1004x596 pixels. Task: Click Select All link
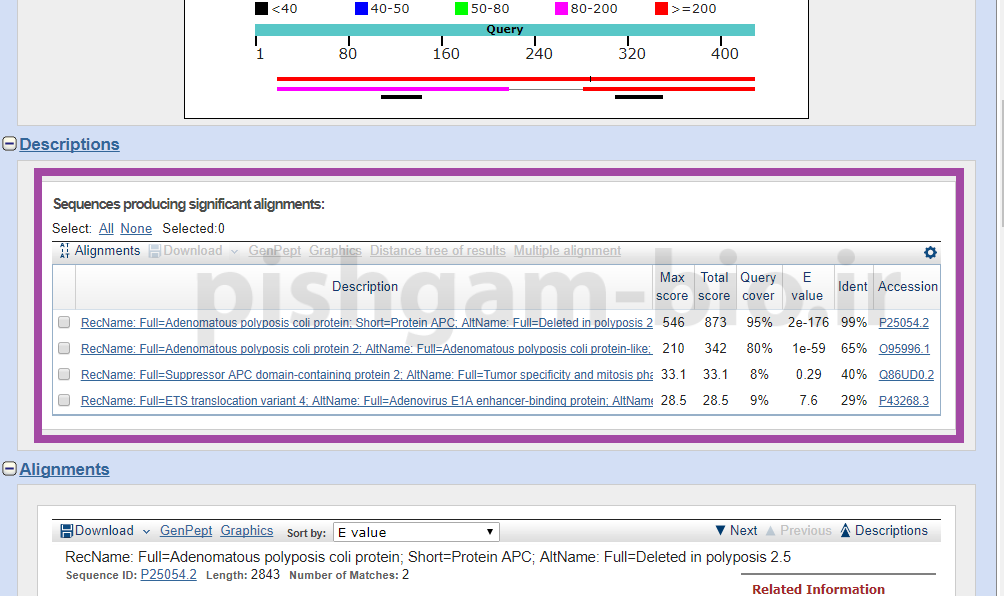[106, 229]
